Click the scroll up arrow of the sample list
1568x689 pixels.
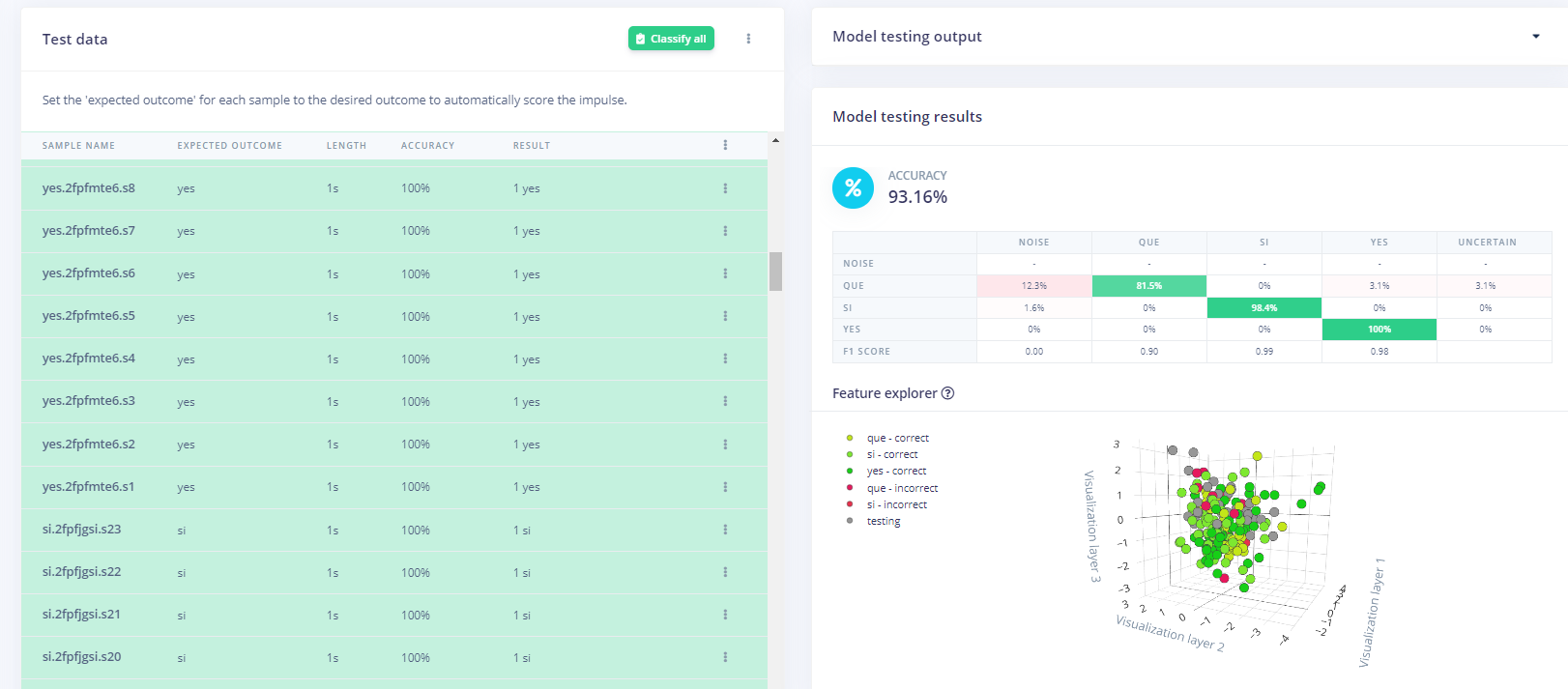tap(775, 141)
